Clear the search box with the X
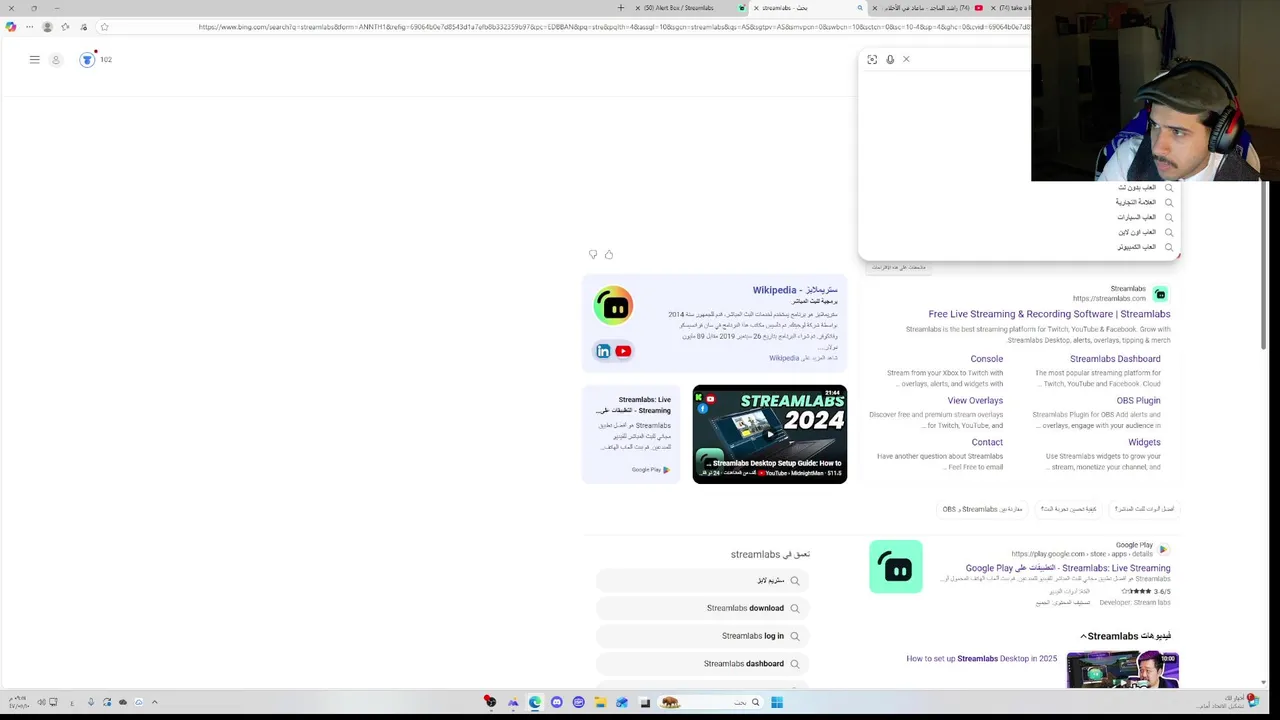 (906, 59)
